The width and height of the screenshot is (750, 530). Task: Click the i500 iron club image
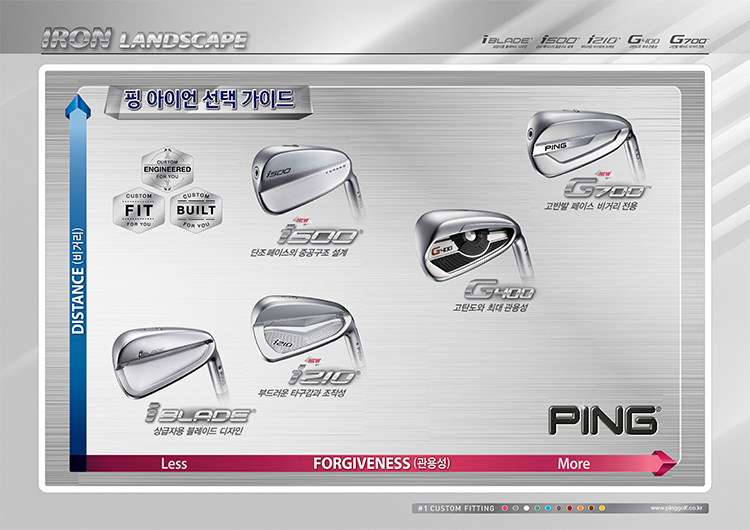[302, 182]
